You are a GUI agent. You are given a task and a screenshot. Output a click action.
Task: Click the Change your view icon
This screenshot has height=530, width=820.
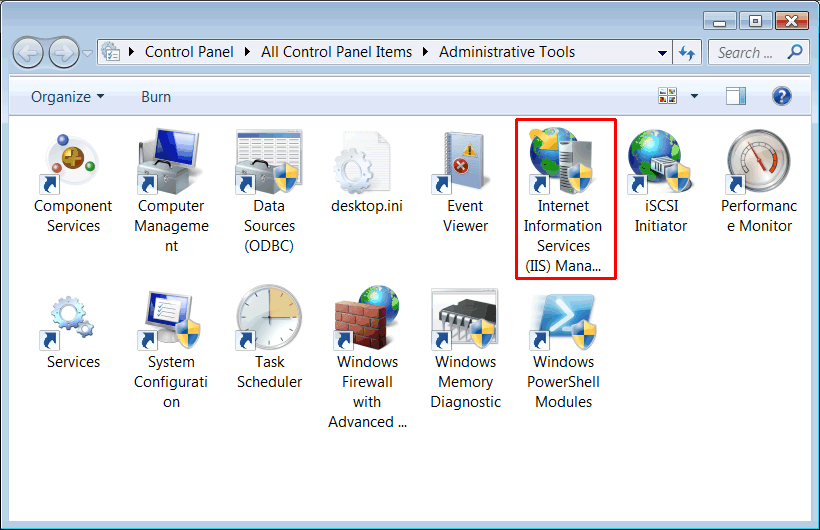(x=668, y=96)
